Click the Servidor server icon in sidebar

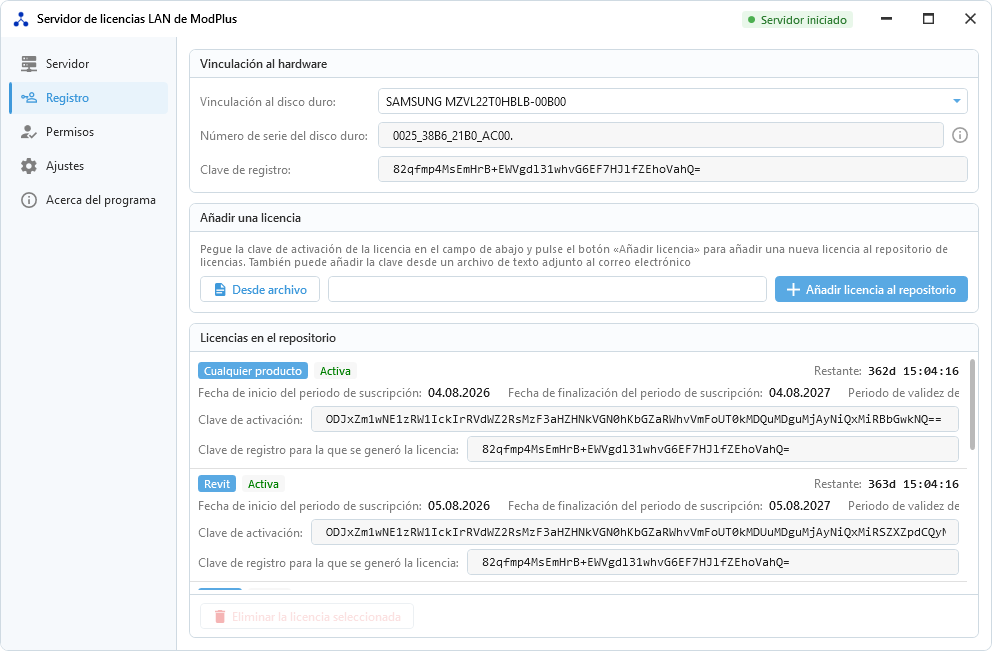pyautogui.click(x=28, y=64)
